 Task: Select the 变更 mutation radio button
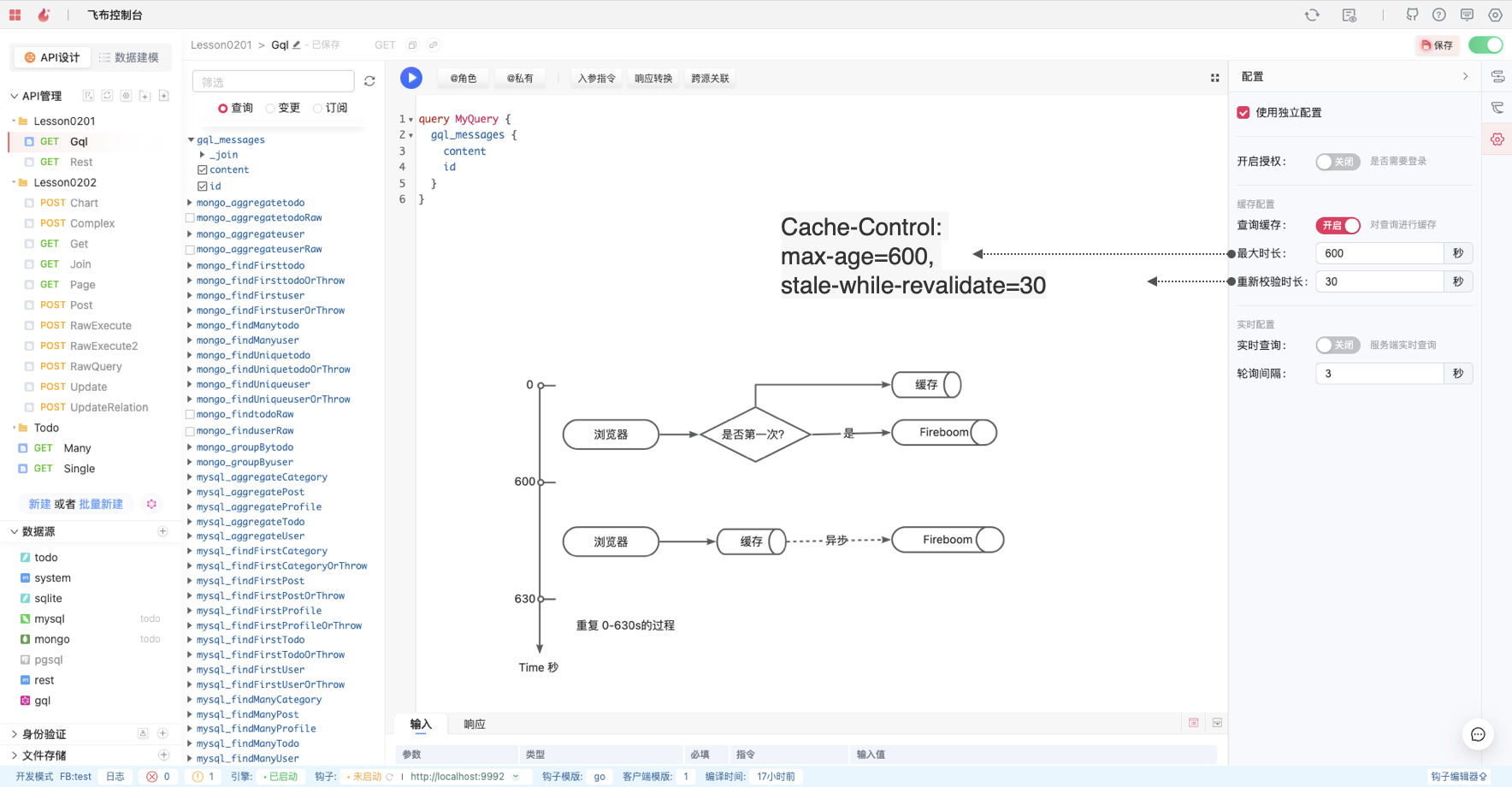tap(271, 108)
